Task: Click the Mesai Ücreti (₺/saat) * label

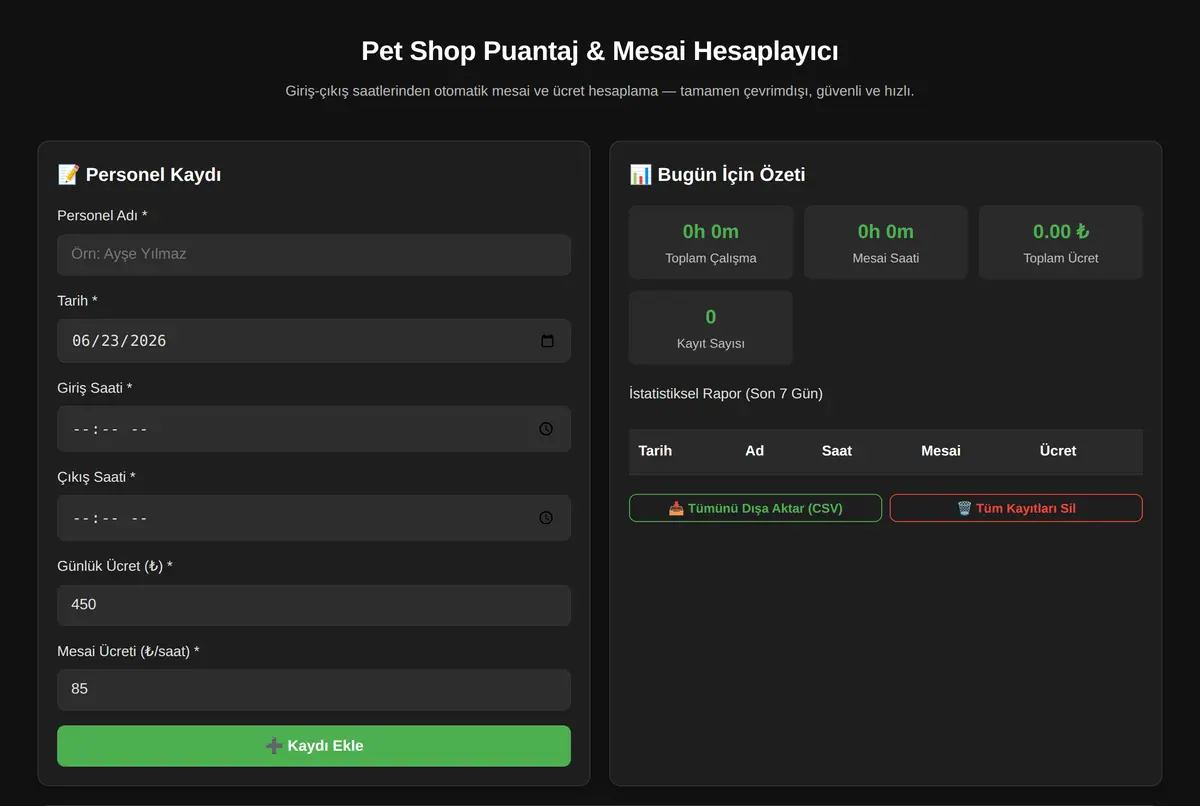Action: point(128,651)
